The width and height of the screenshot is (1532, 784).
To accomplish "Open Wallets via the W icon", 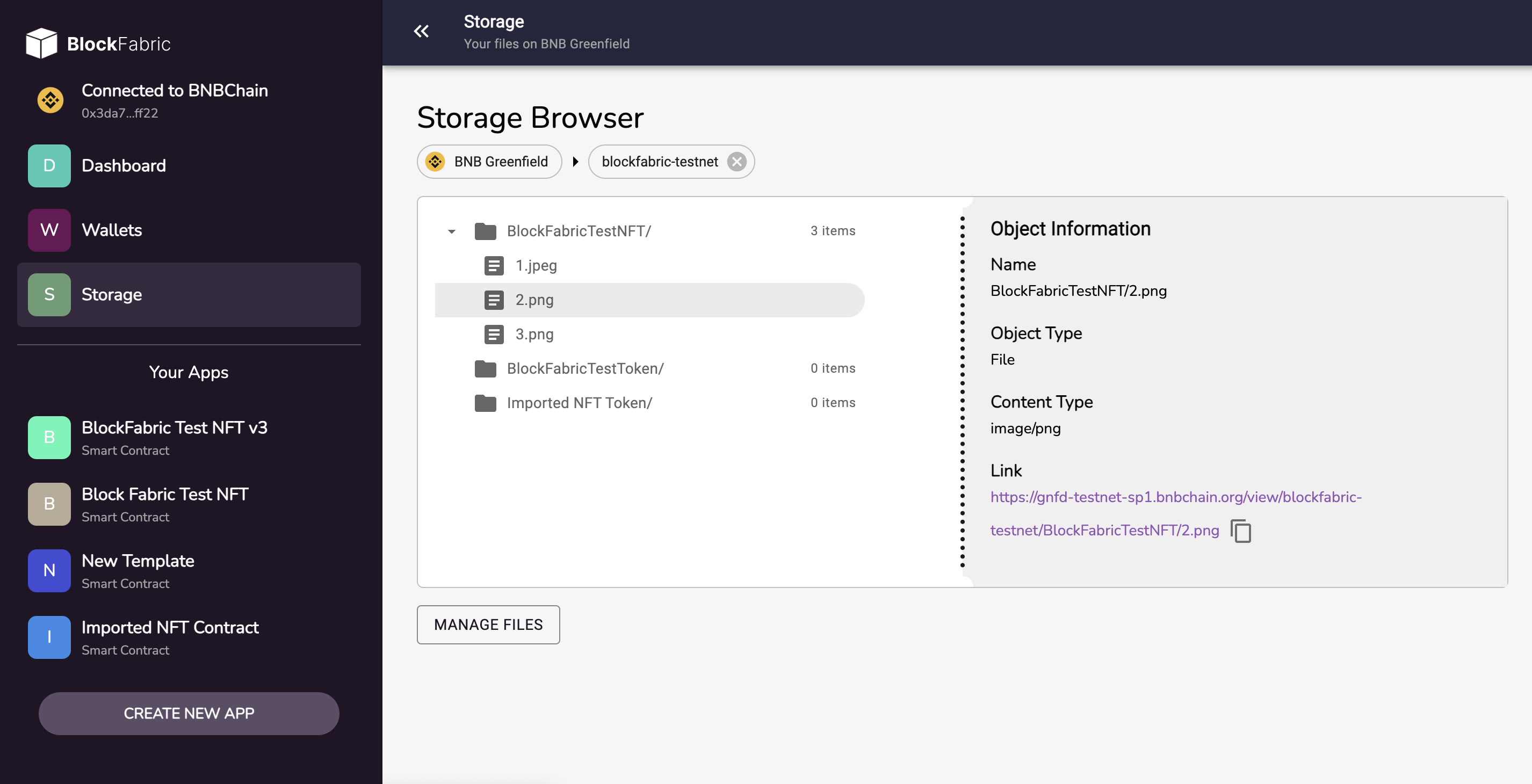I will pyautogui.click(x=49, y=230).
